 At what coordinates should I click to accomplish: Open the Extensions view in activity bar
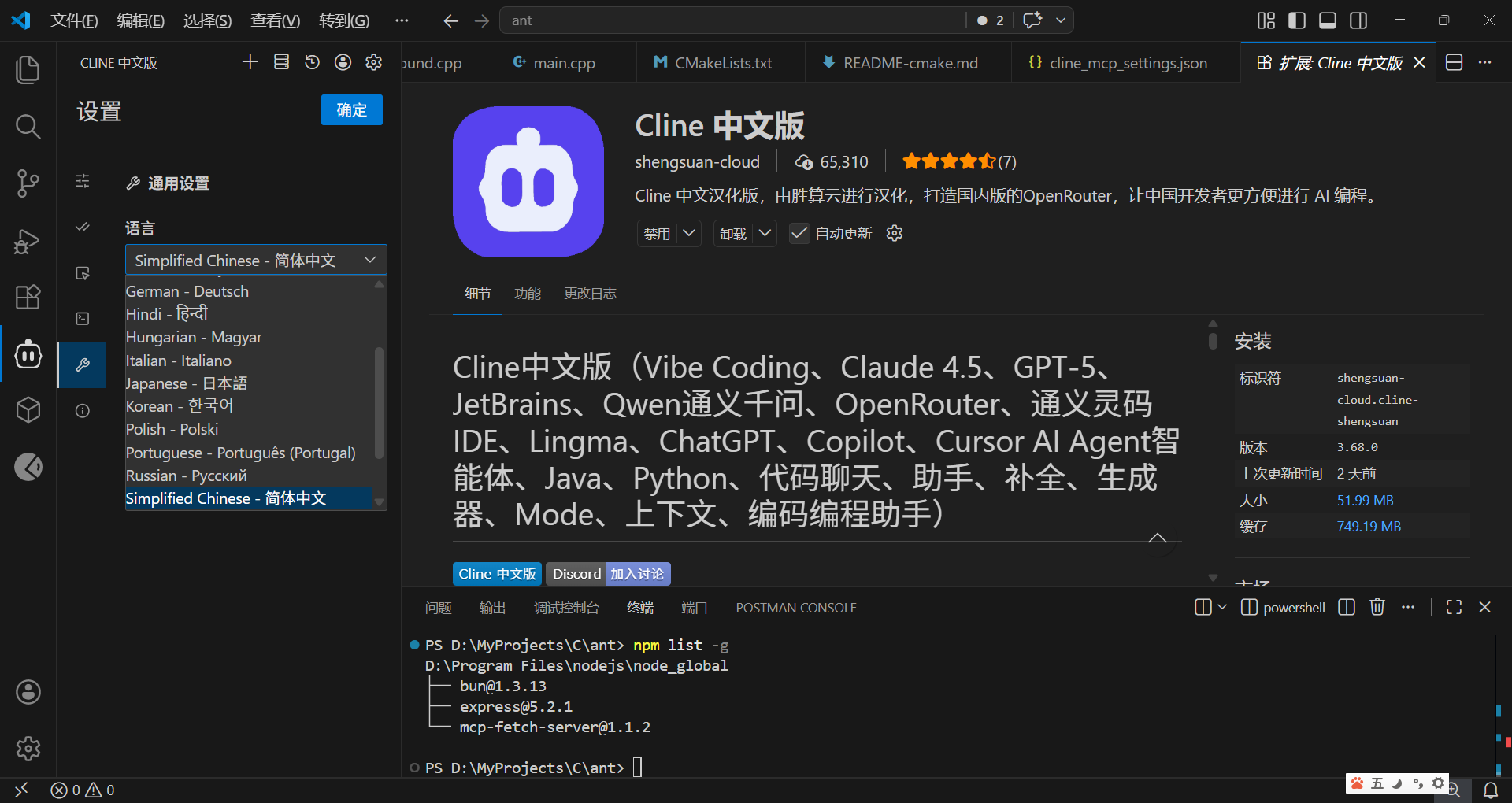point(28,297)
